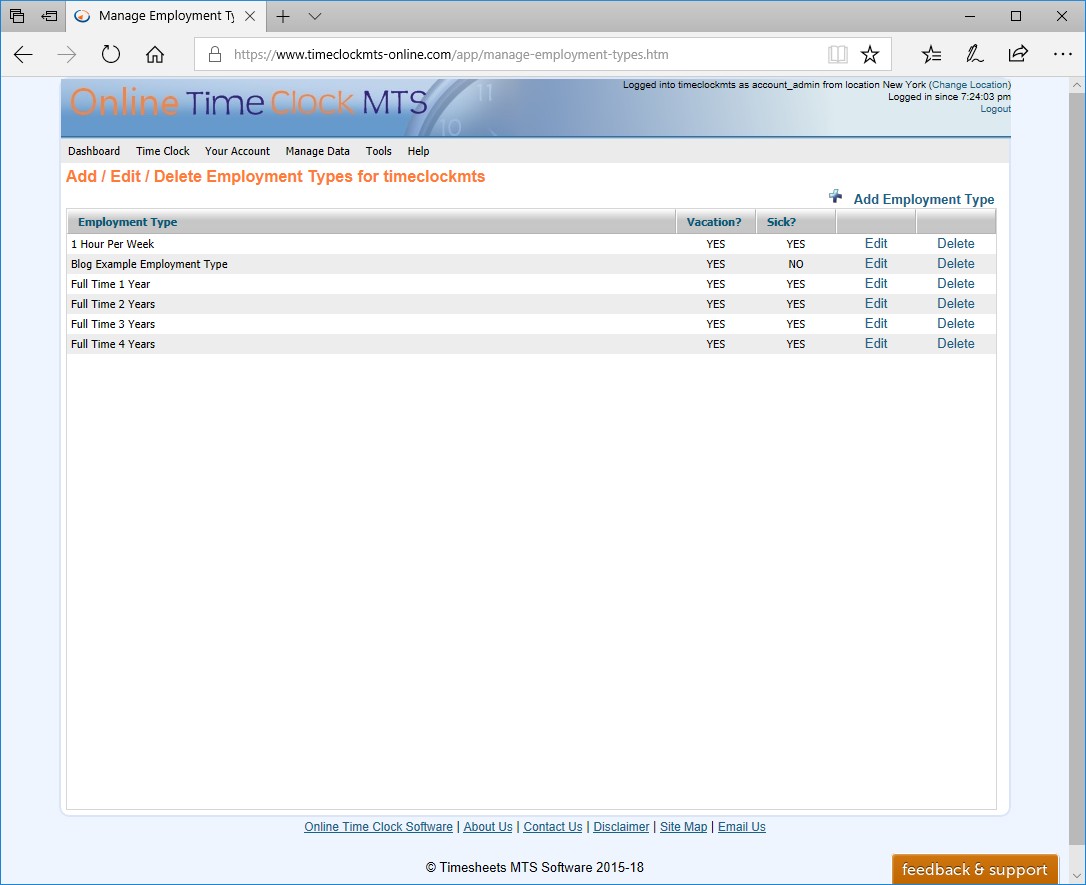Click the add notes pen icon
Screen dimensions: 1086x885
tap(974, 54)
